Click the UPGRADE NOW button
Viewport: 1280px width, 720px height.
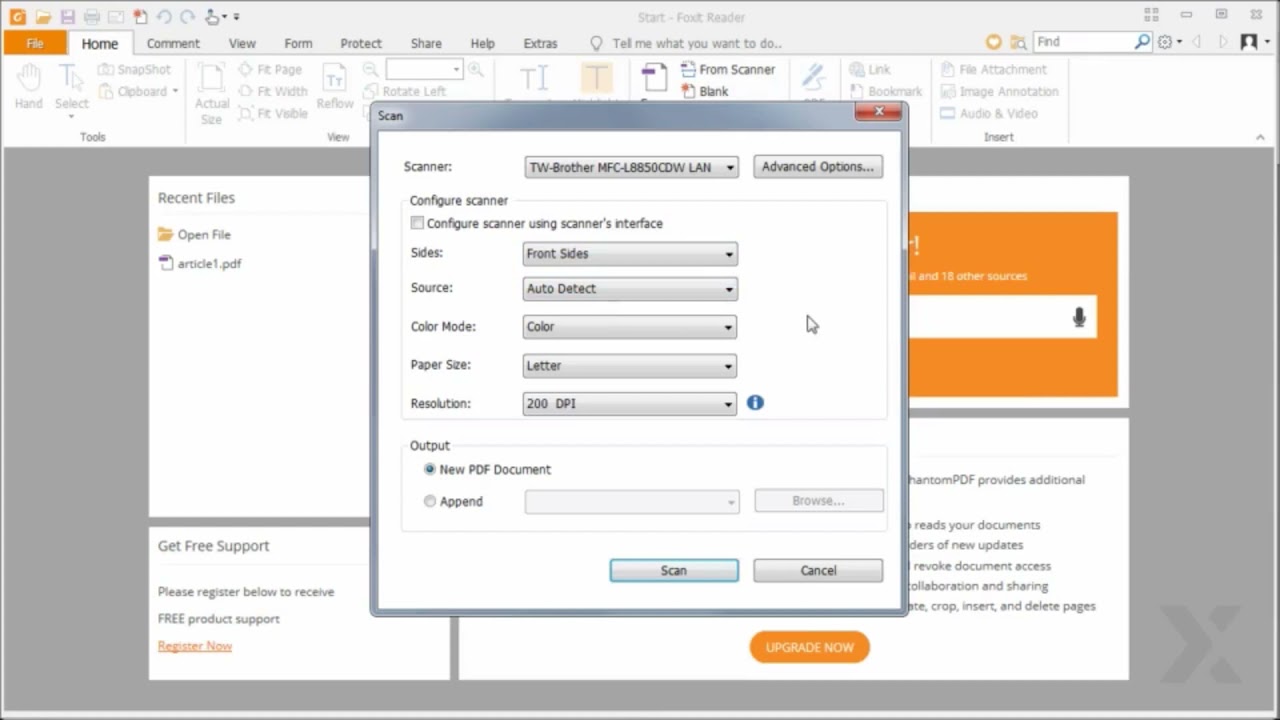pyautogui.click(x=809, y=647)
